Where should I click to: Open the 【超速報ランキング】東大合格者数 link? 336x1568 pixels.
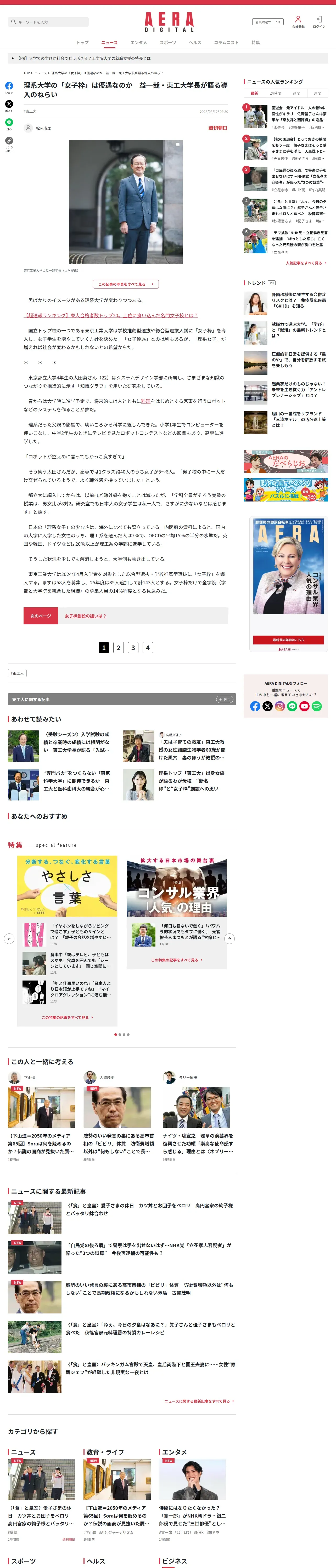point(111,315)
